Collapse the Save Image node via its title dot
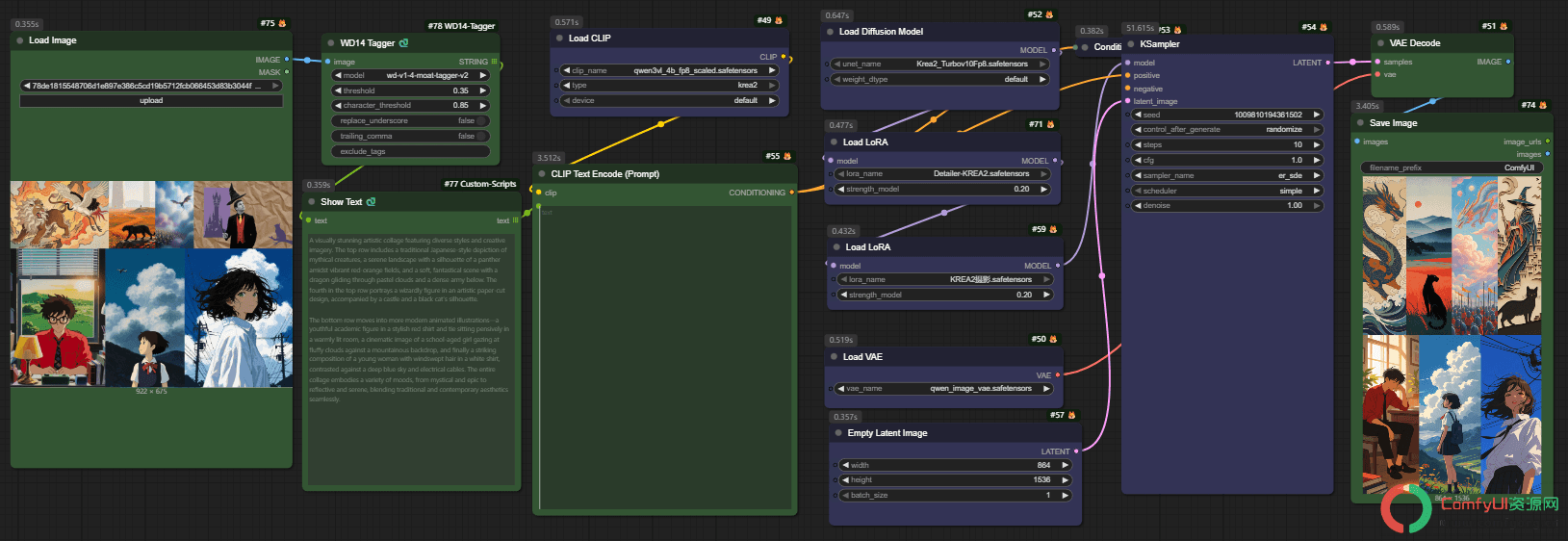The image size is (1568, 541). [x=1361, y=123]
